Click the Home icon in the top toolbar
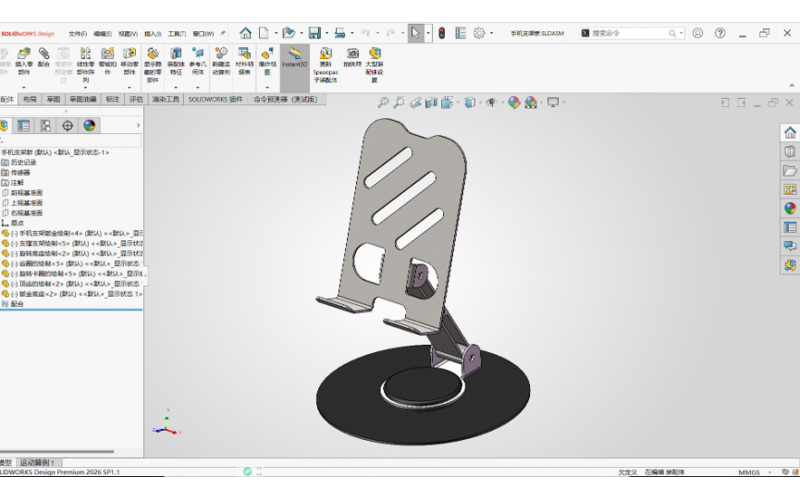The width and height of the screenshot is (800, 500). [245, 33]
